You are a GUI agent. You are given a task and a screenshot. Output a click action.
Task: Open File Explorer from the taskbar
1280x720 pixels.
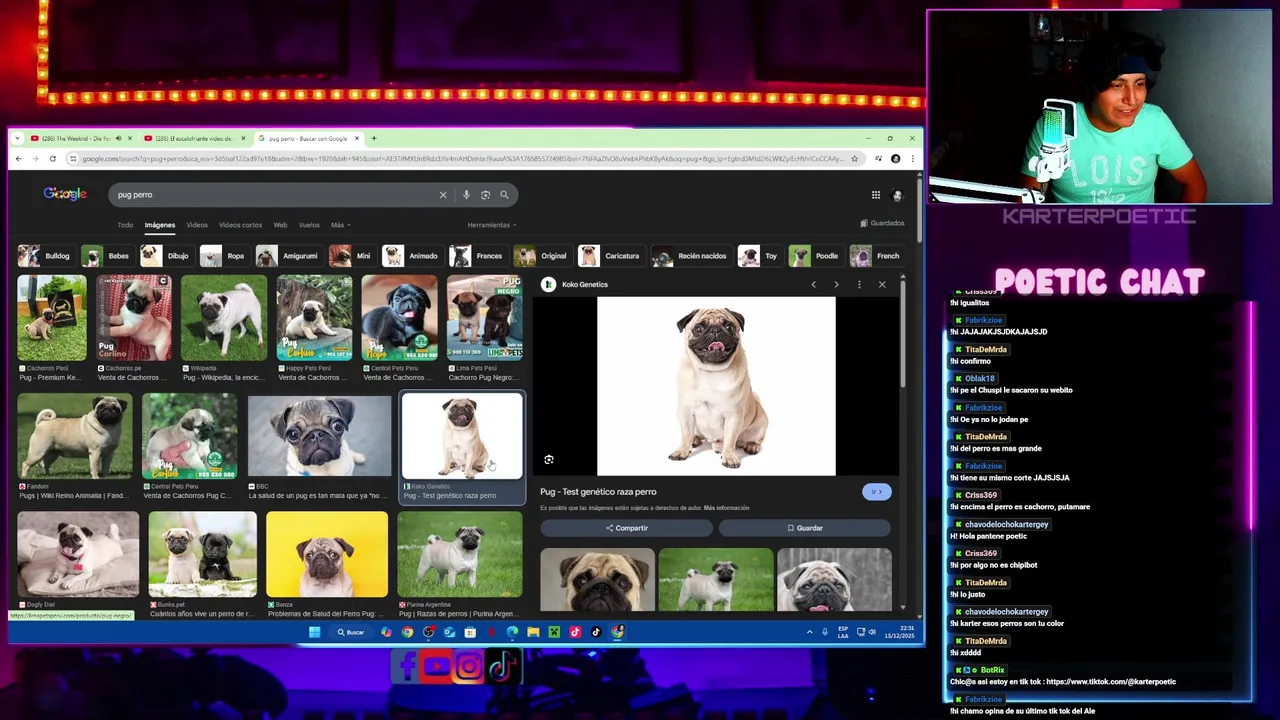pyautogui.click(x=533, y=632)
